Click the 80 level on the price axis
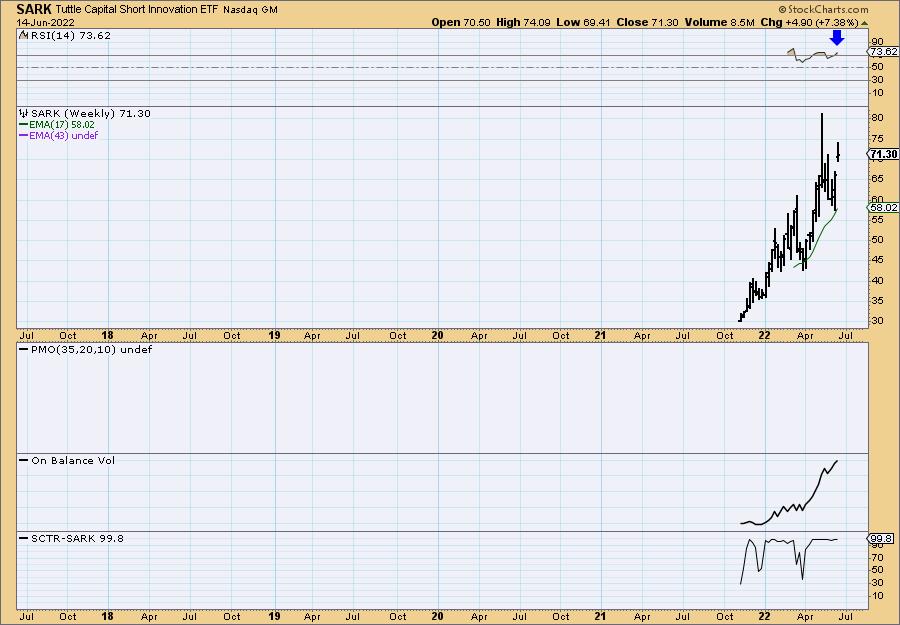Screen dimensions: 900x625 [877, 118]
